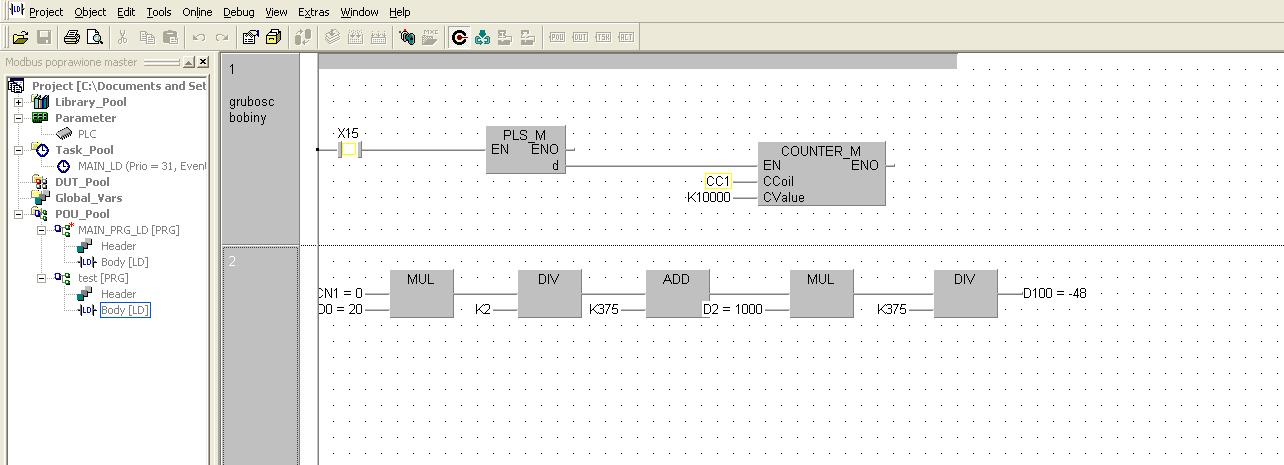
Task: Click the teal download-arrow icon
Action: coord(483,37)
